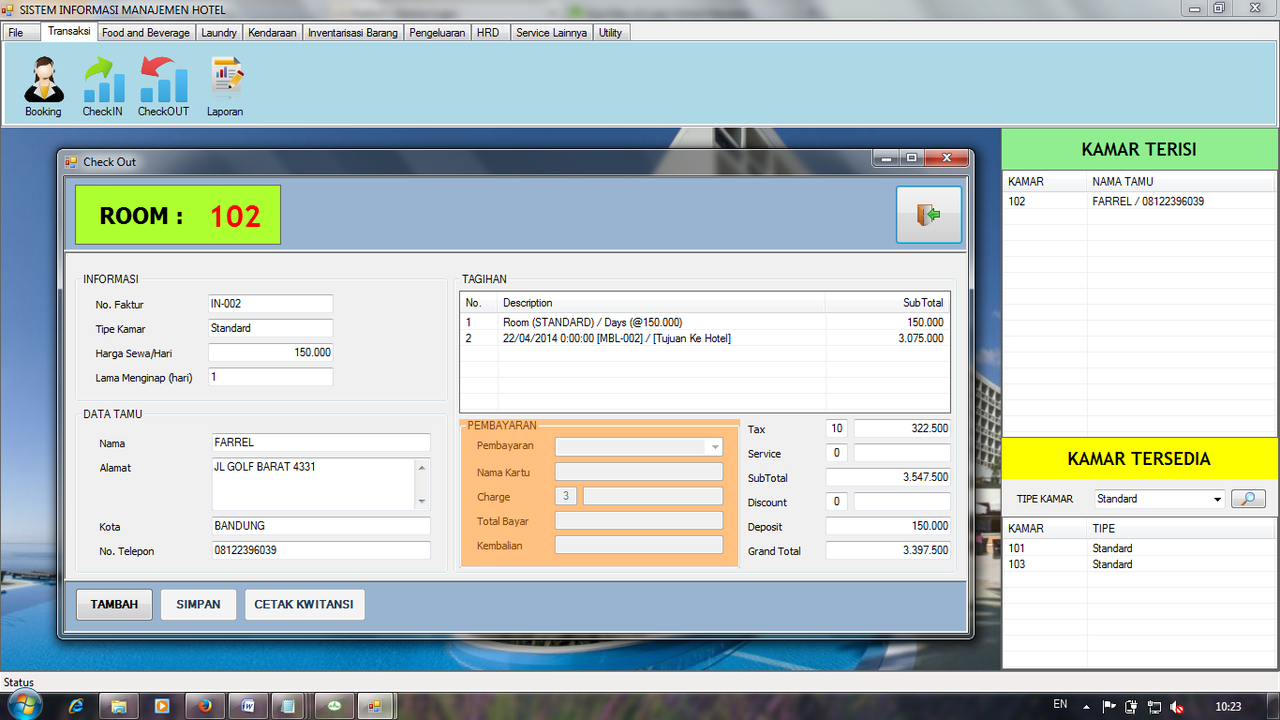Click the SubTotal column header in Tagihan
The height and width of the screenshot is (720, 1280).
887,303
